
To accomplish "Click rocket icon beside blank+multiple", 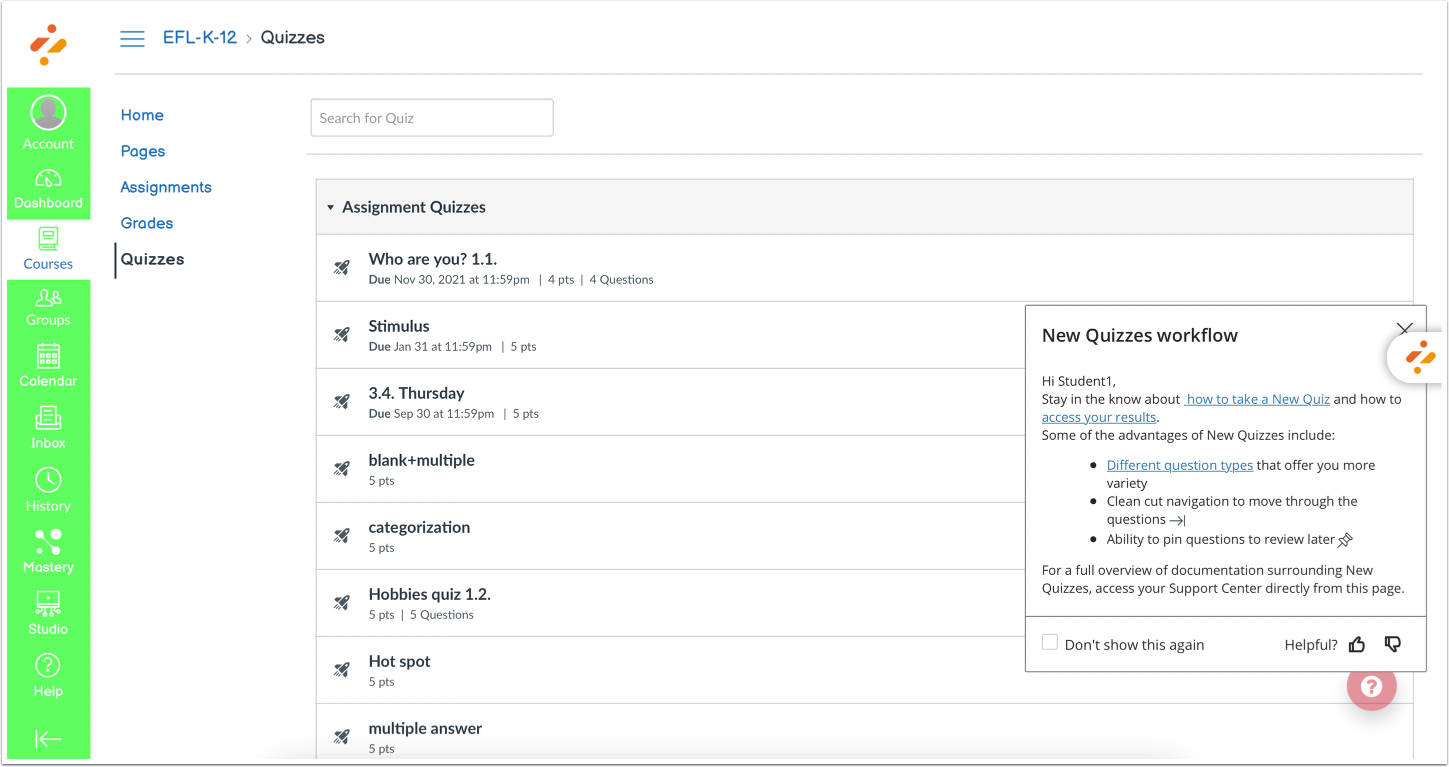I will [342, 468].
